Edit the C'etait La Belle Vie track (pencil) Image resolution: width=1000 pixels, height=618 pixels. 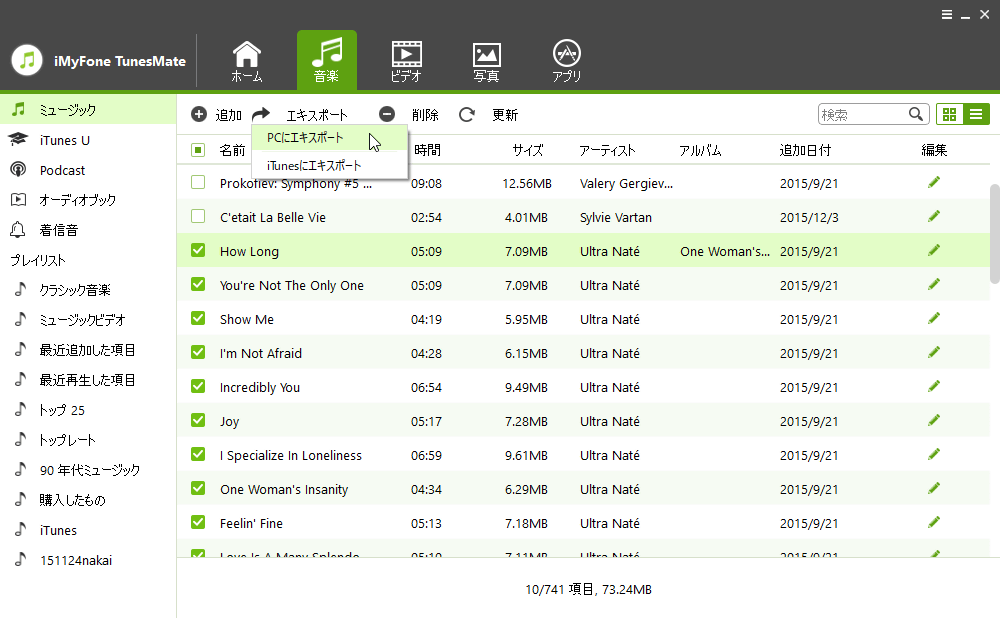[x=934, y=216]
